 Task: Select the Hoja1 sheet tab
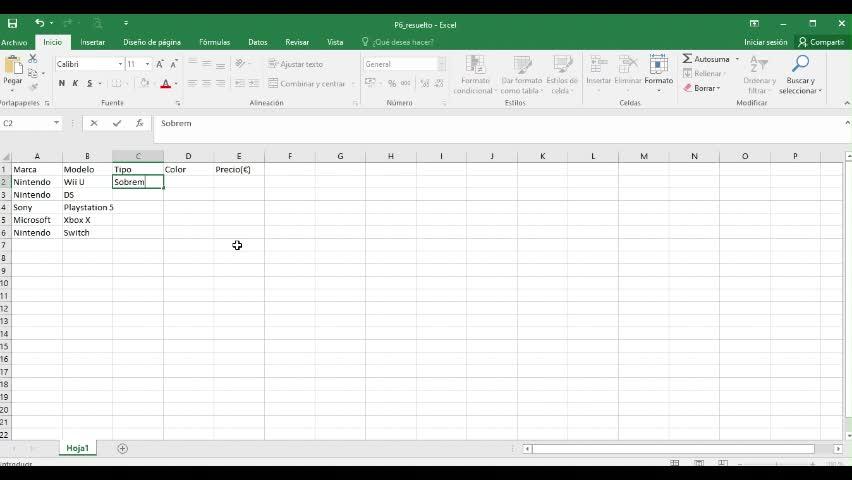pyautogui.click(x=77, y=448)
